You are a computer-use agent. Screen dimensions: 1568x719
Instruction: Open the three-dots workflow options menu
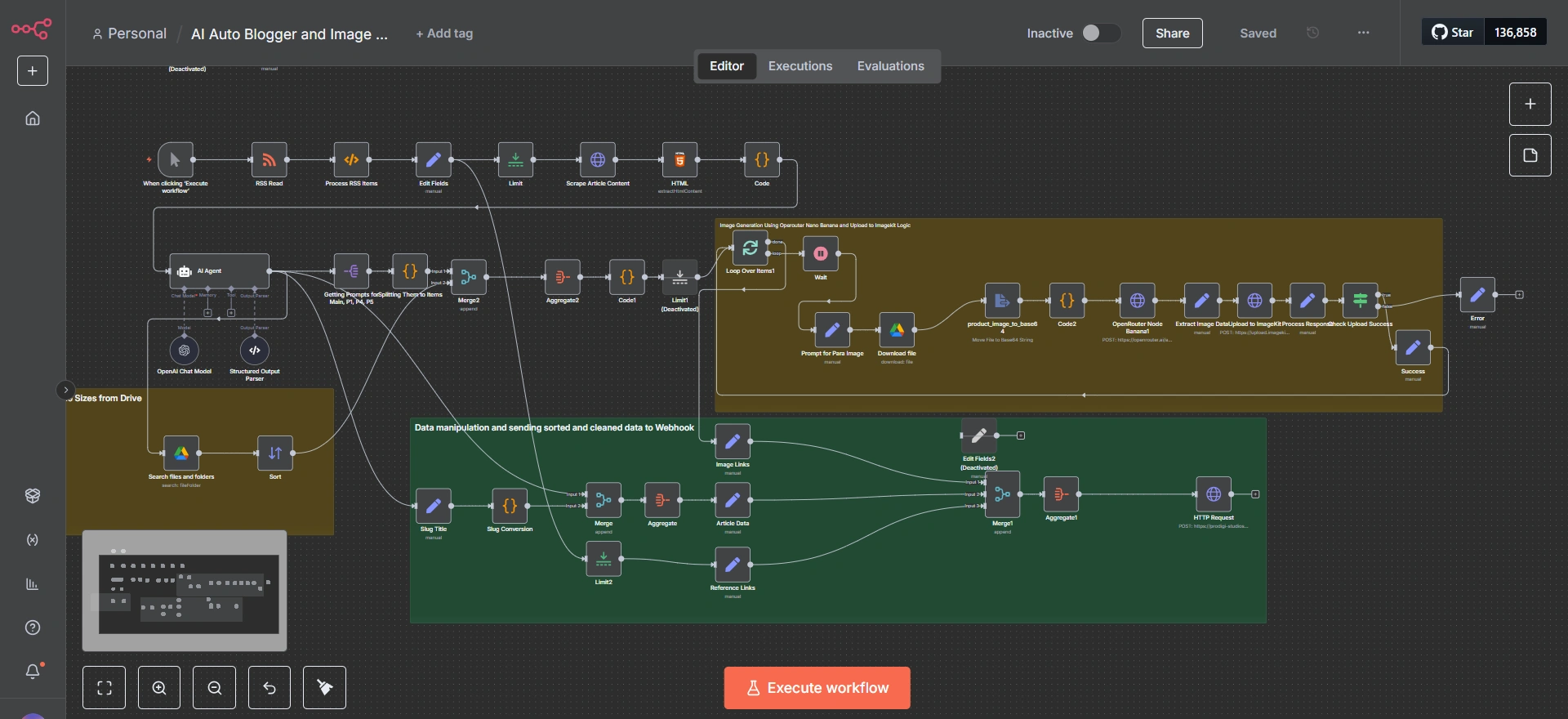(x=1363, y=33)
